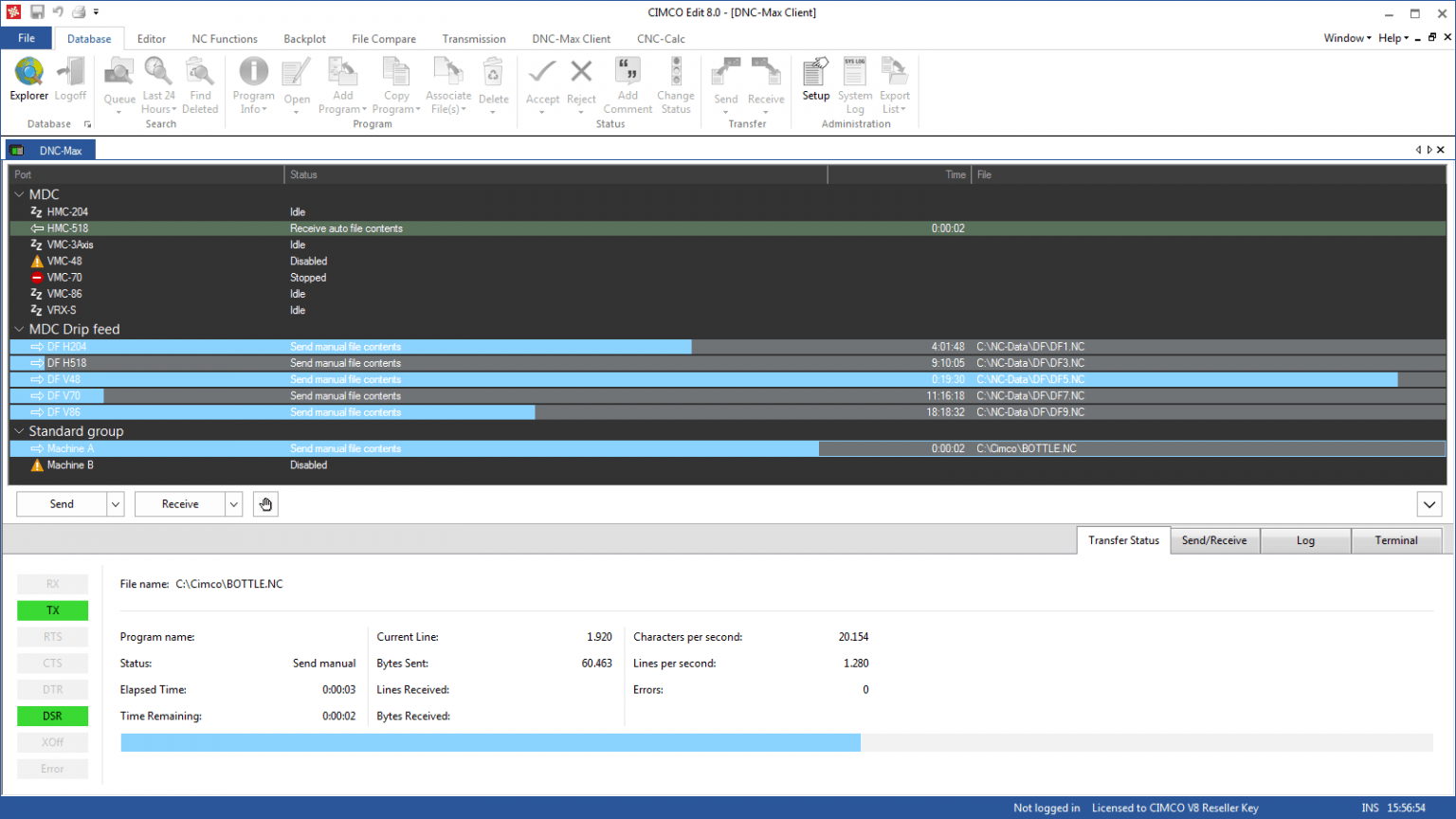Toggle the RTS signal indicator

click(53, 637)
